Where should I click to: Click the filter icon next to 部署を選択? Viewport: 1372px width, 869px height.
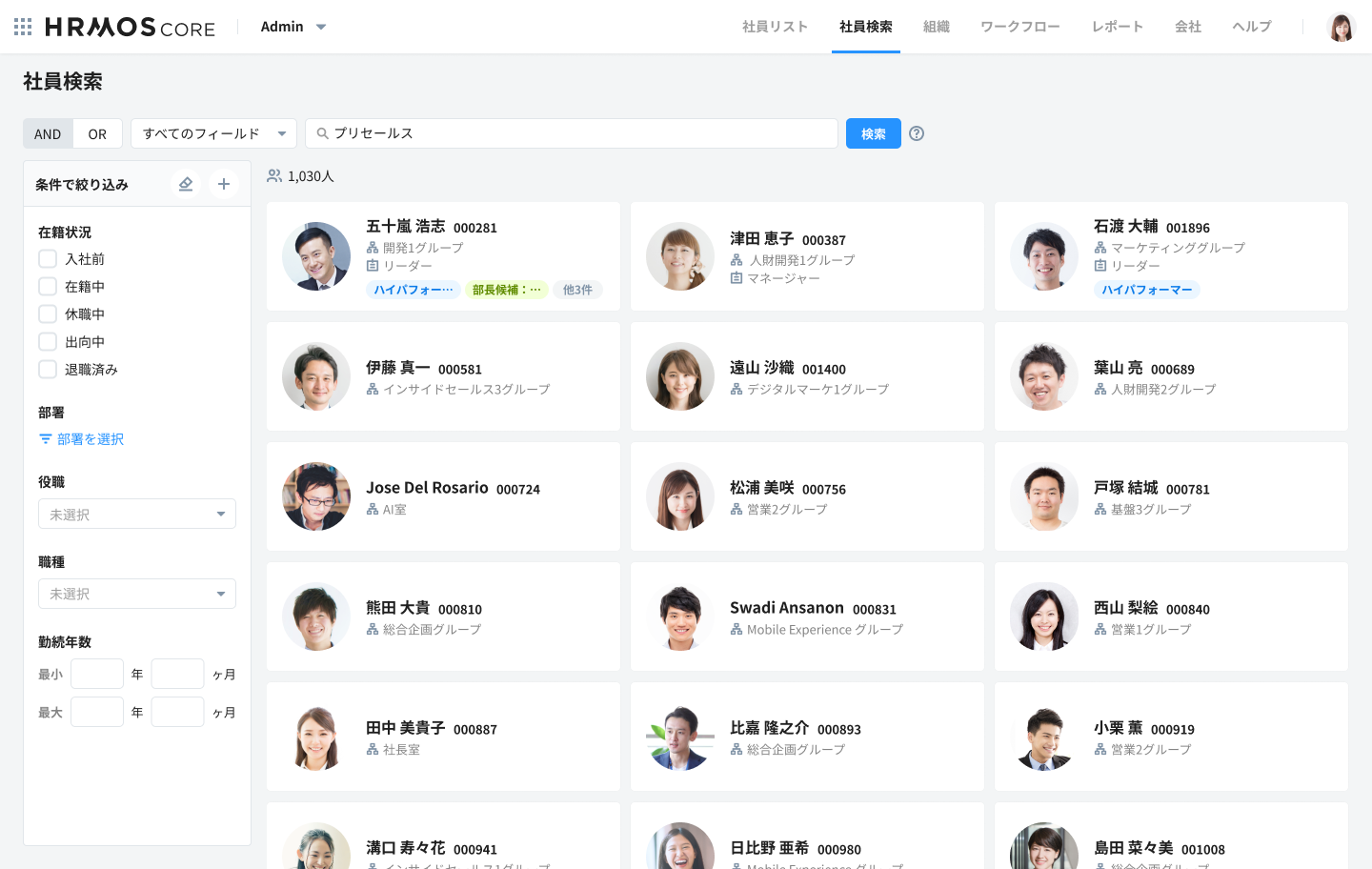tap(45, 439)
